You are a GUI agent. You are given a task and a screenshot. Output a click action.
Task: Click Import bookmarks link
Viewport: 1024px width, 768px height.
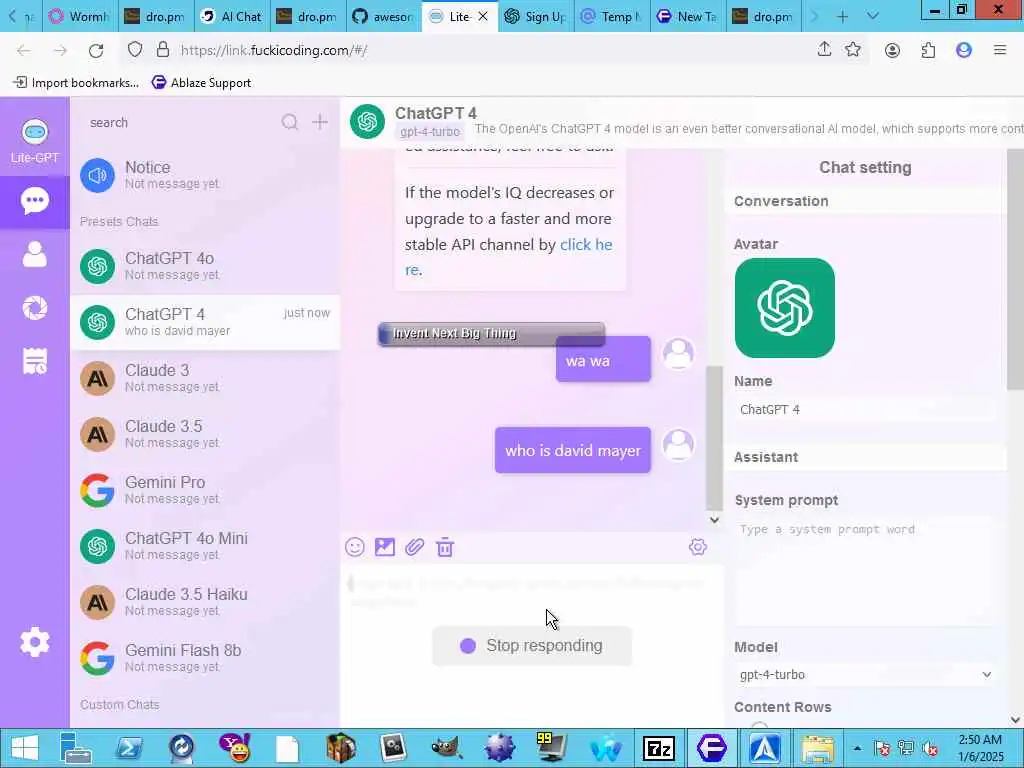(76, 82)
